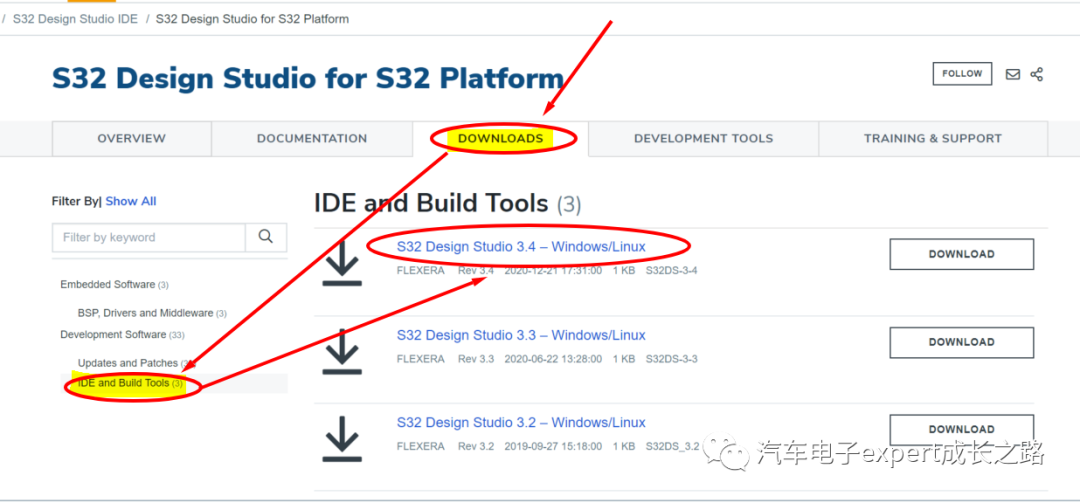Open S32 Design Studio 3.2 – Windows/Linux link
The height and width of the screenshot is (503, 1080).
pyautogui.click(x=521, y=422)
